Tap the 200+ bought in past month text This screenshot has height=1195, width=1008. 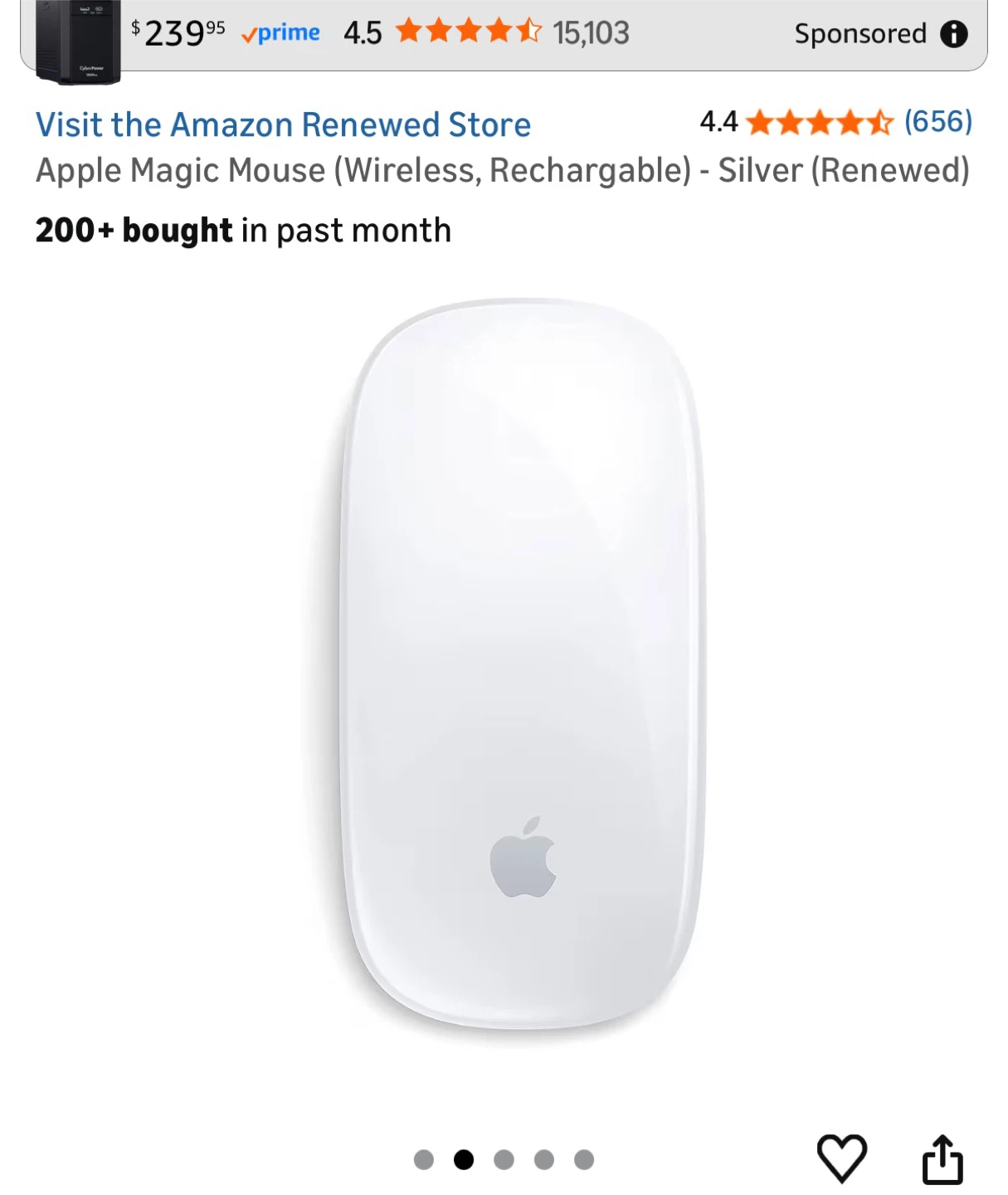tap(243, 231)
